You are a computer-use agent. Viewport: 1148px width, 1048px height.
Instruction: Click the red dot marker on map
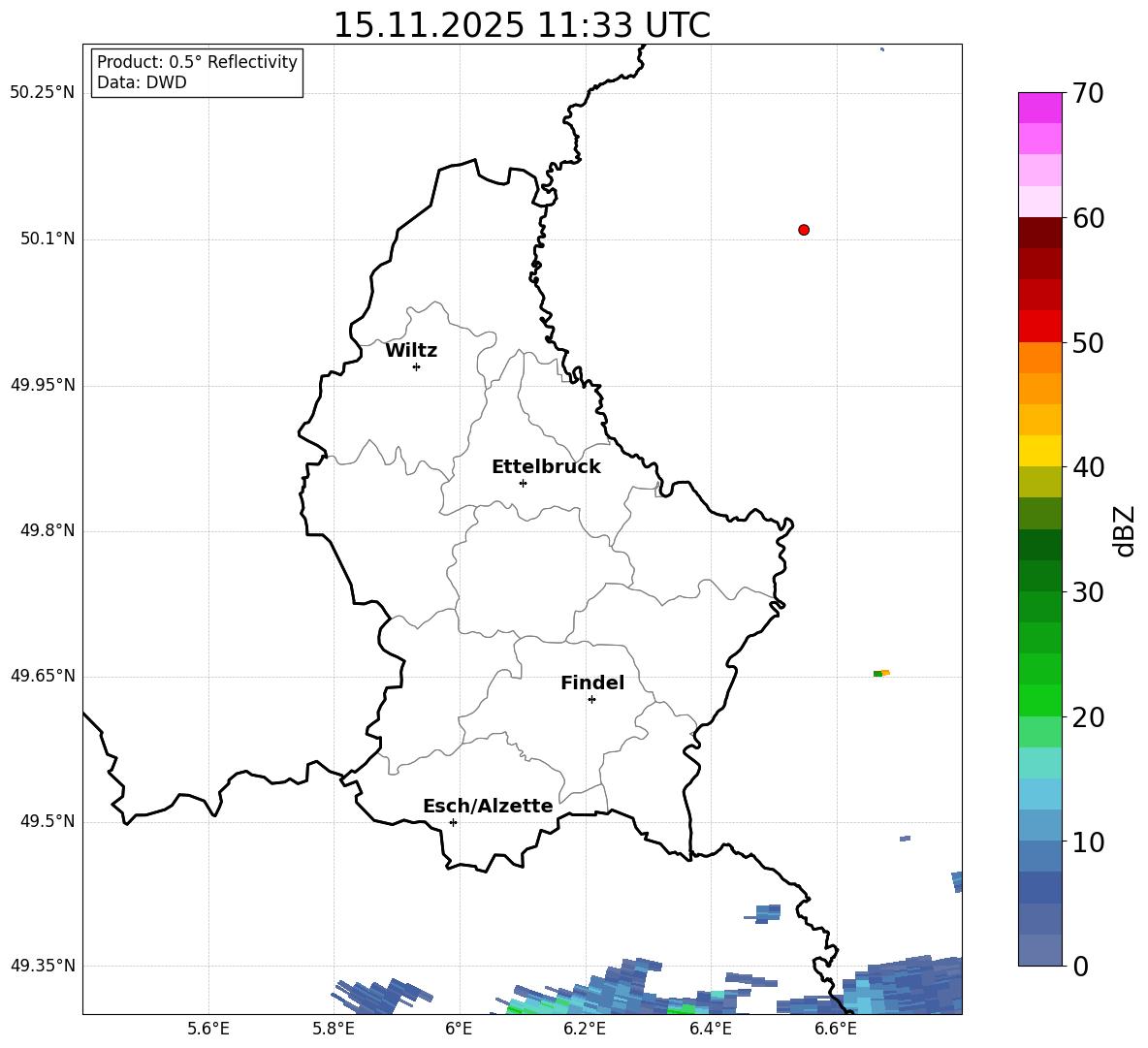point(804,230)
